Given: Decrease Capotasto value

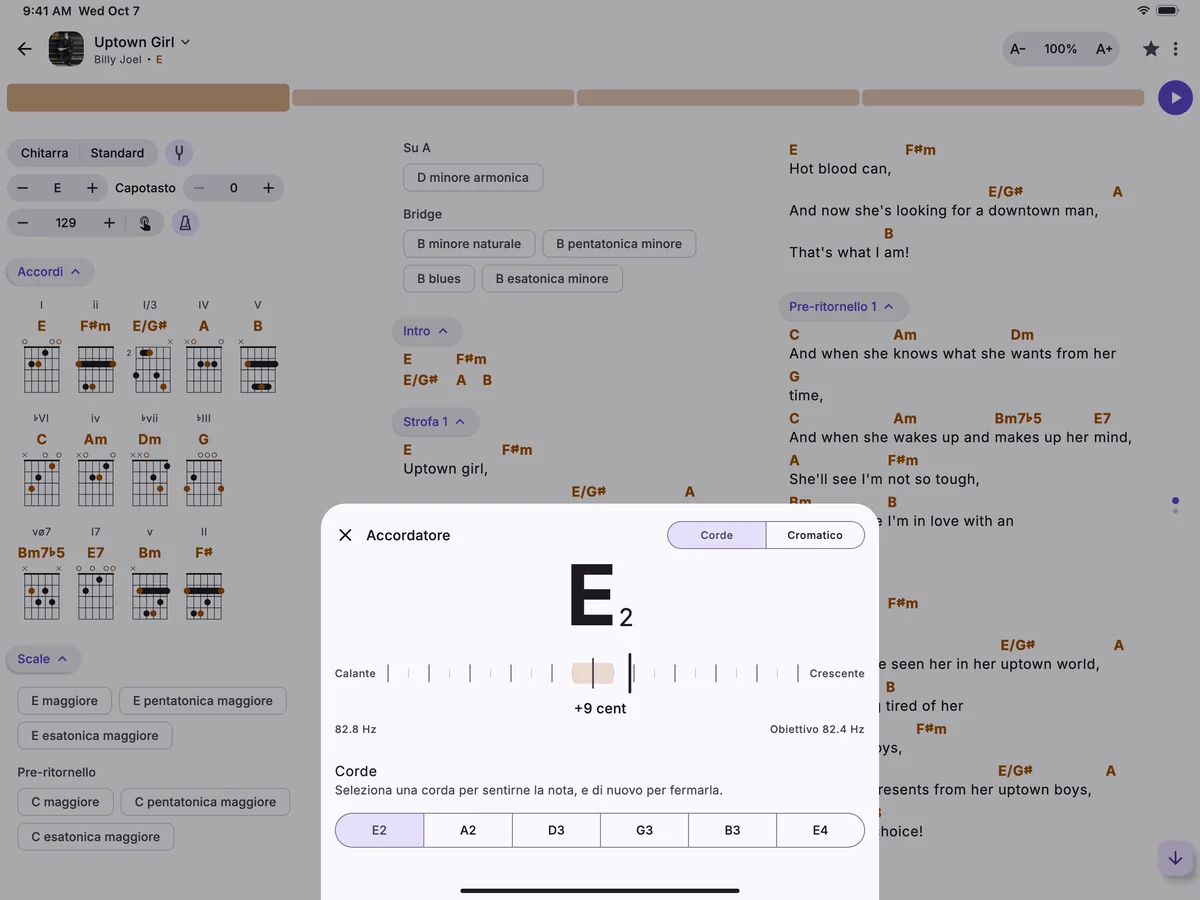Looking at the screenshot, I should (199, 188).
